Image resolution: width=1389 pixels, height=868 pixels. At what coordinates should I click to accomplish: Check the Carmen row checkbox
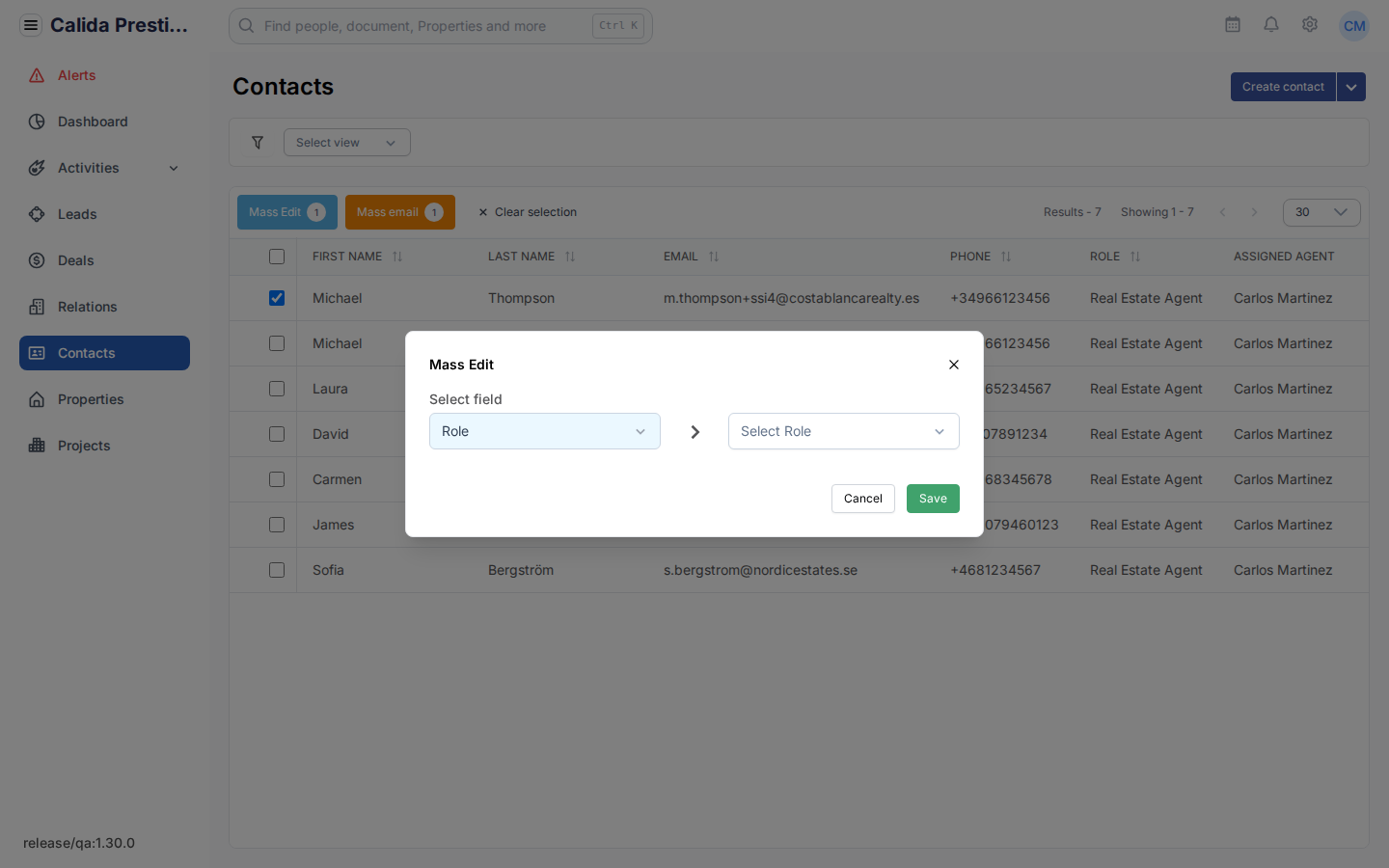pos(277,479)
